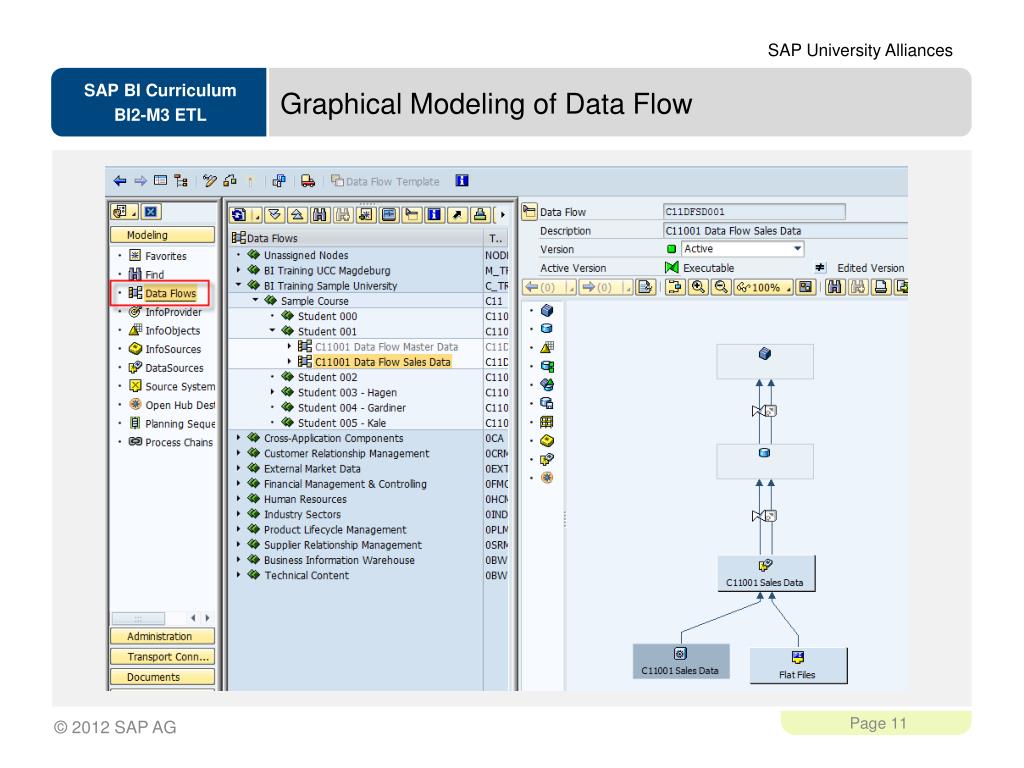Expand Student 003 - Hagen node
This screenshot has width=1024, height=768.
pyautogui.click(x=272, y=392)
